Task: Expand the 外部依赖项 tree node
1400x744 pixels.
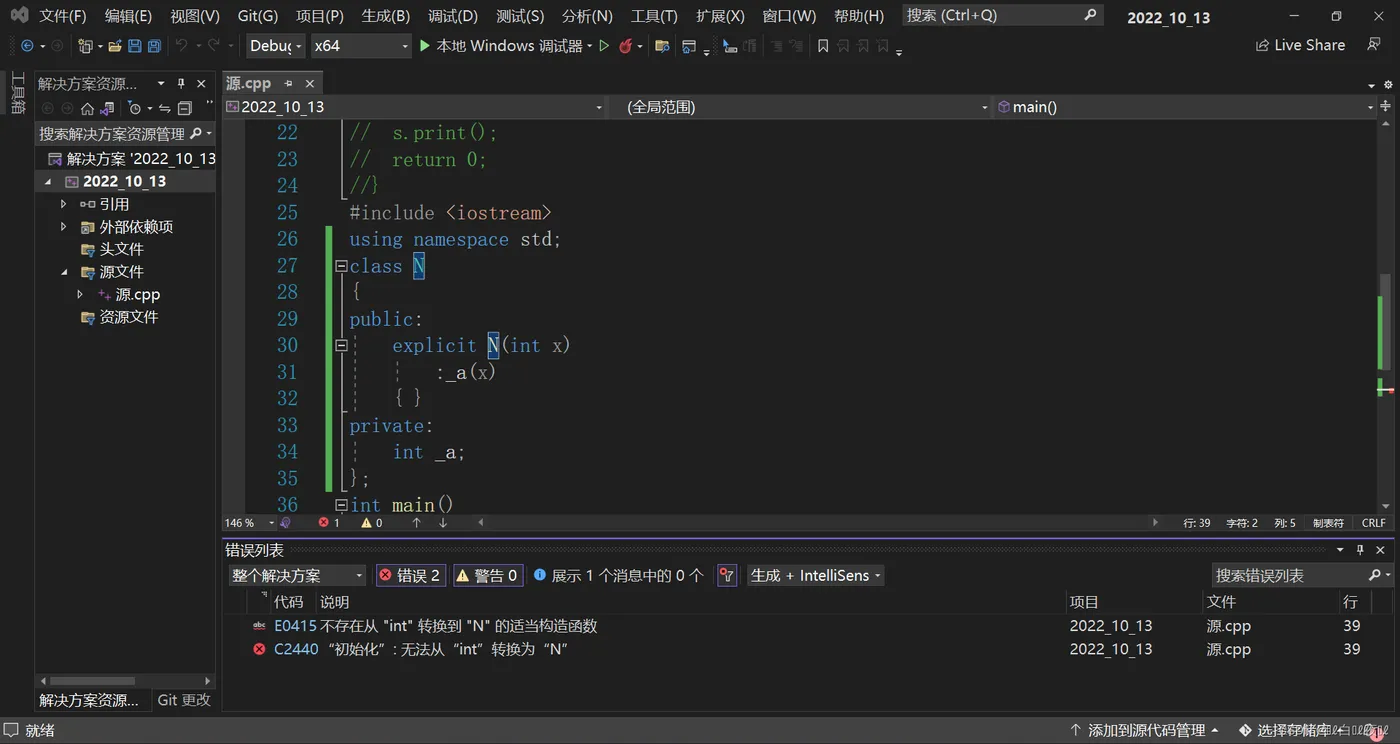Action: coord(64,227)
